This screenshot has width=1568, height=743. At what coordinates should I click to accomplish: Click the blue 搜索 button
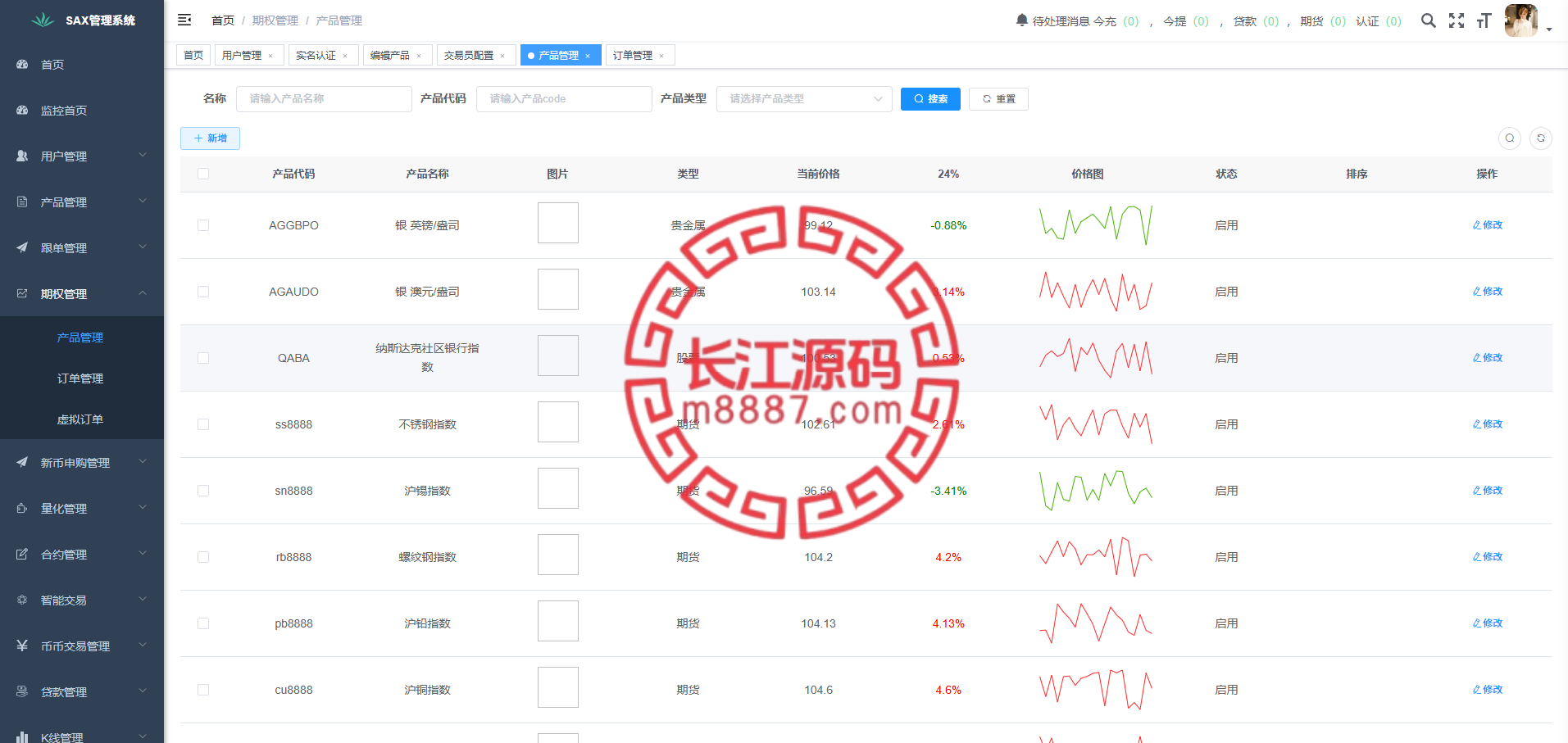coord(930,99)
